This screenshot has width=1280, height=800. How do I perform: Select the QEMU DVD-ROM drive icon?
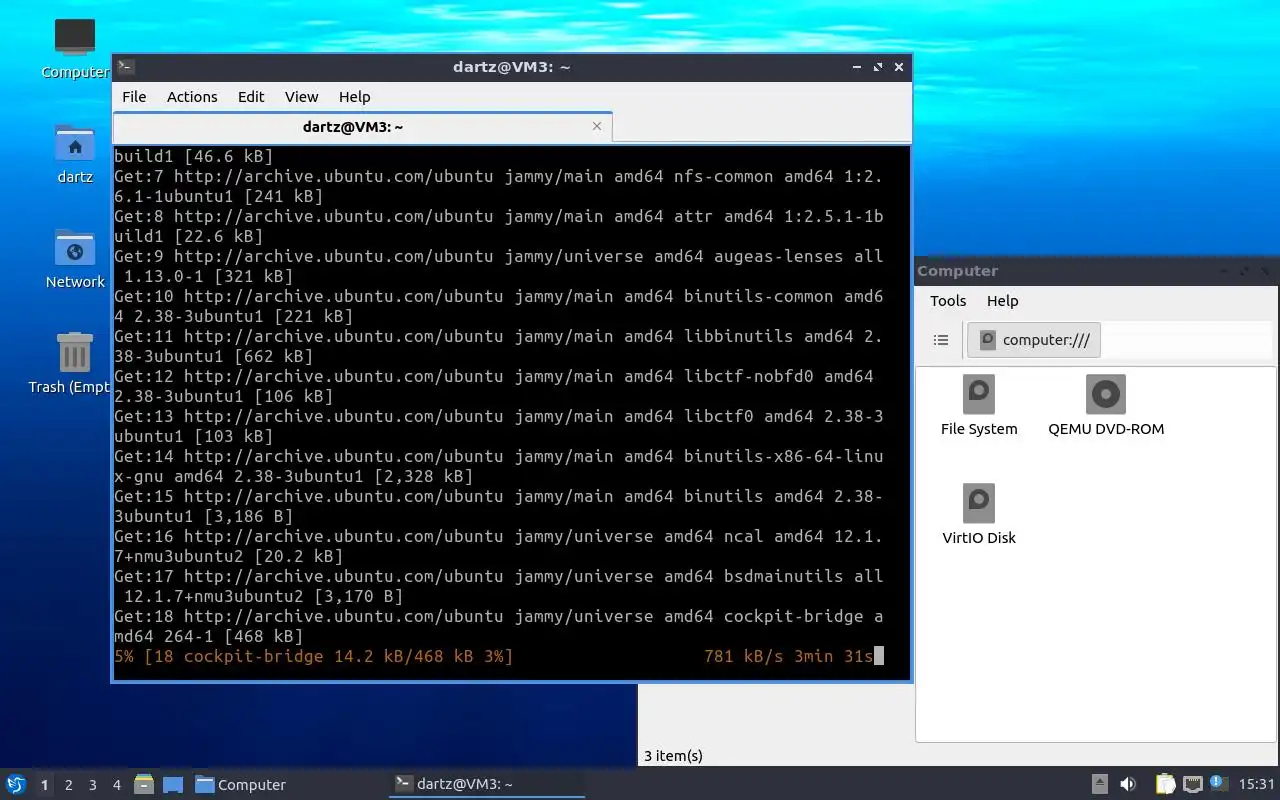[1106, 406]
